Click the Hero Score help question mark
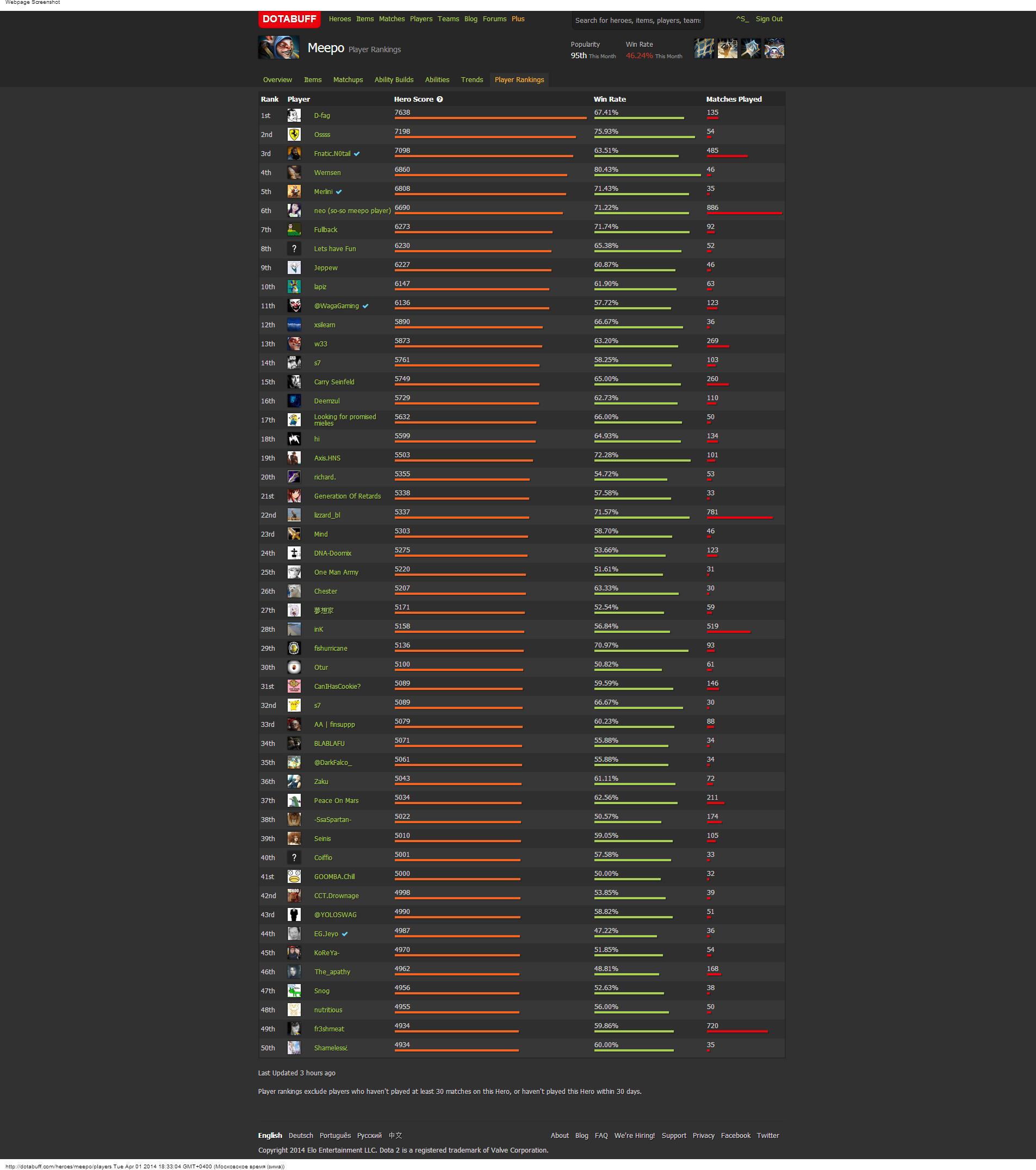The image size is (1036, 1170). (440, 99)
